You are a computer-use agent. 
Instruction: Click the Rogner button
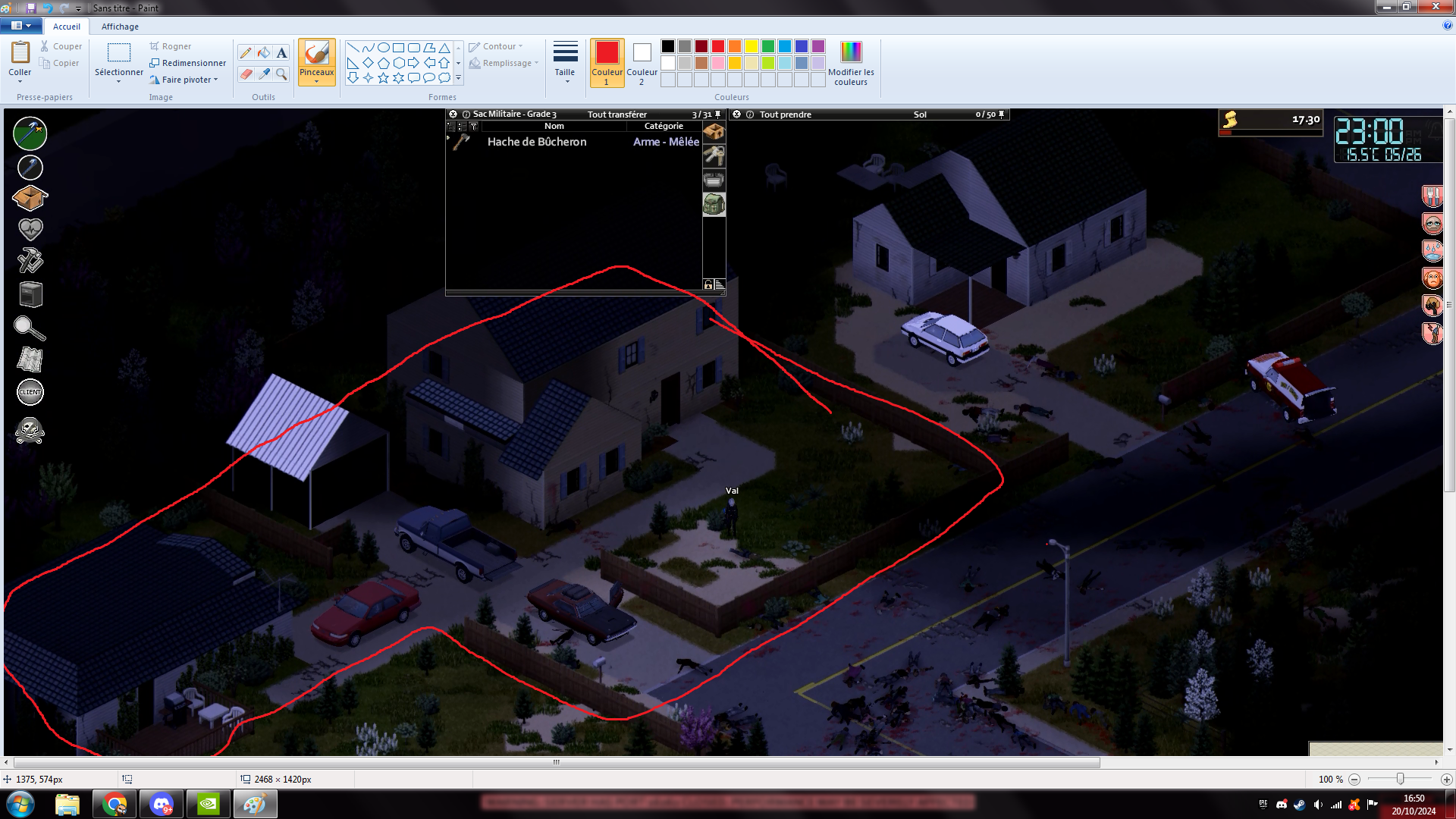pyautogui.click(x=171, y=46)
